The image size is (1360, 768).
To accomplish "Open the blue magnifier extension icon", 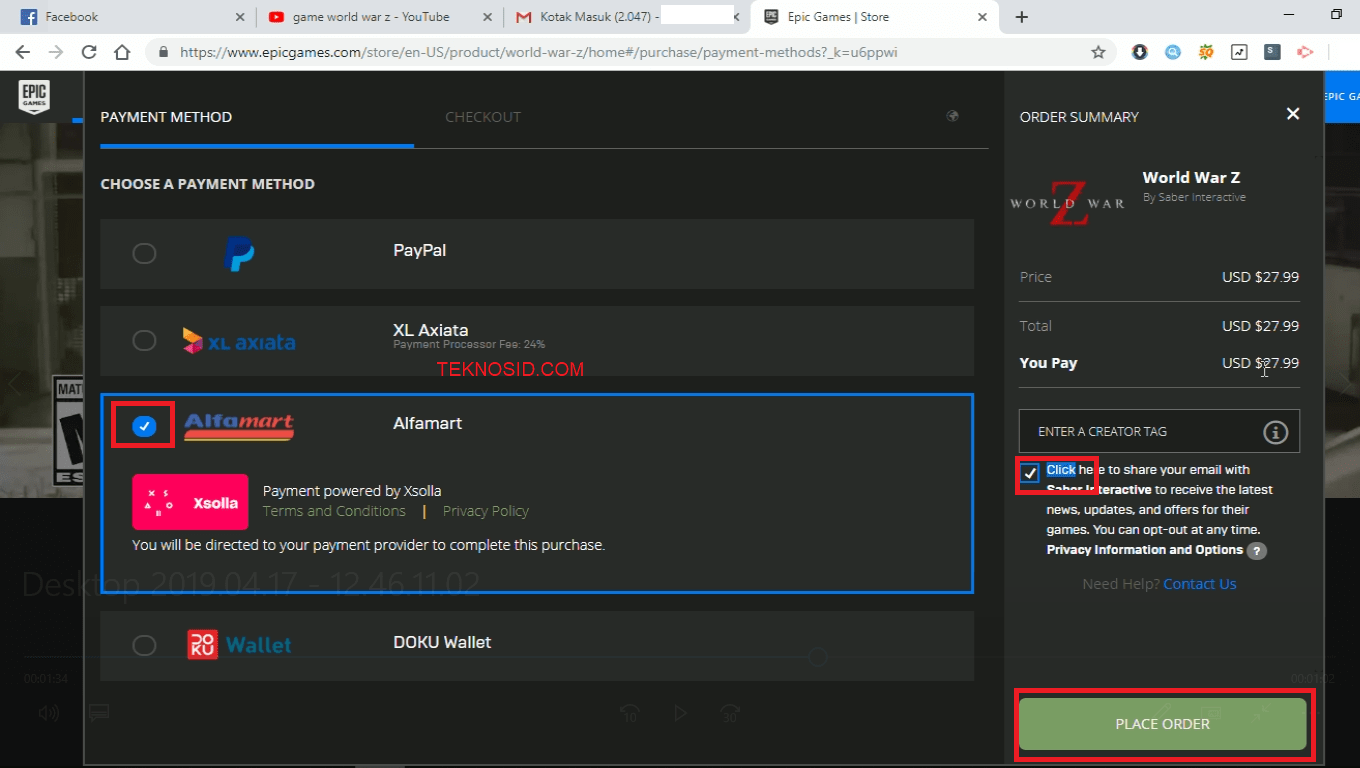I will [1173, 52].
